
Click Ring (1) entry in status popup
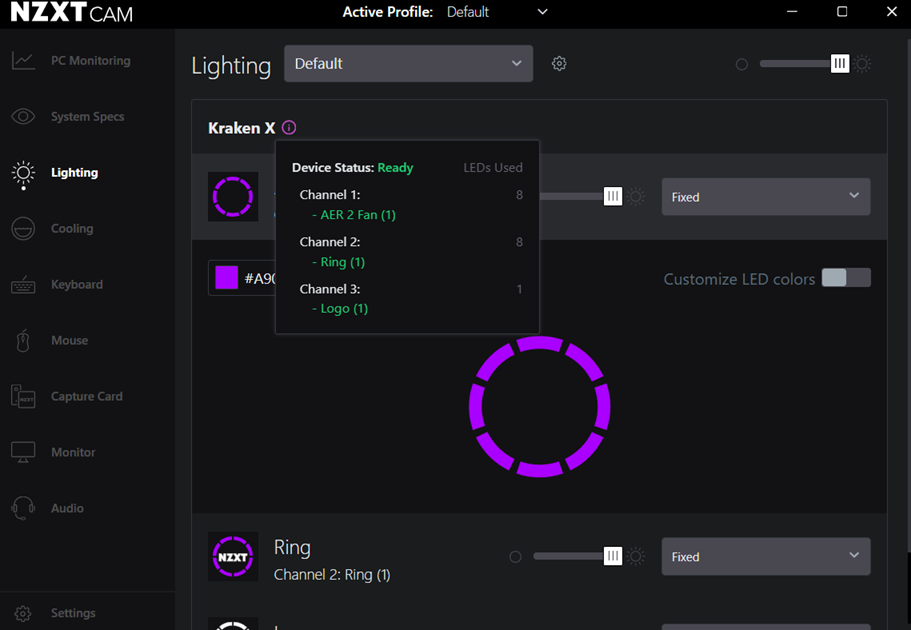pyautogui.click(x=339, y=262)
